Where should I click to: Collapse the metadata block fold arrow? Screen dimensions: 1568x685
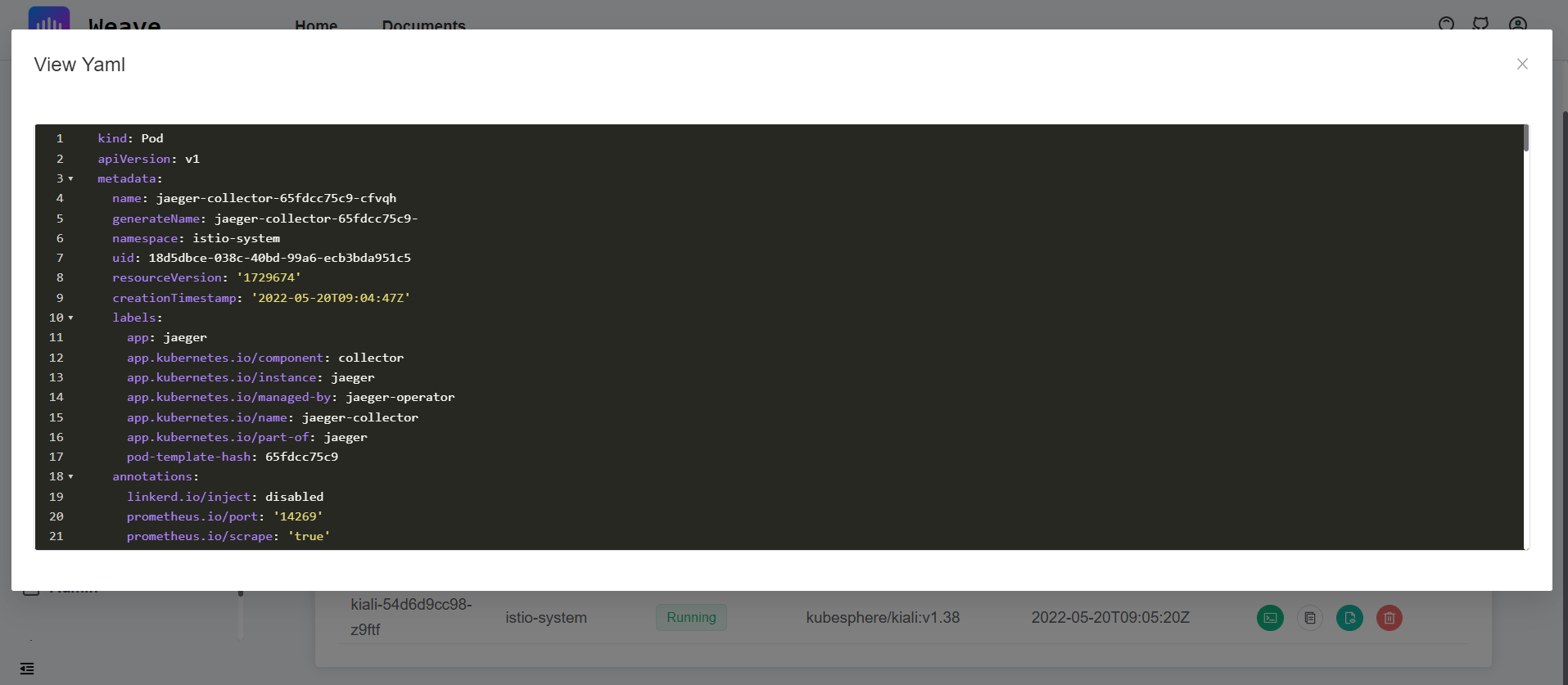point(70,178)
